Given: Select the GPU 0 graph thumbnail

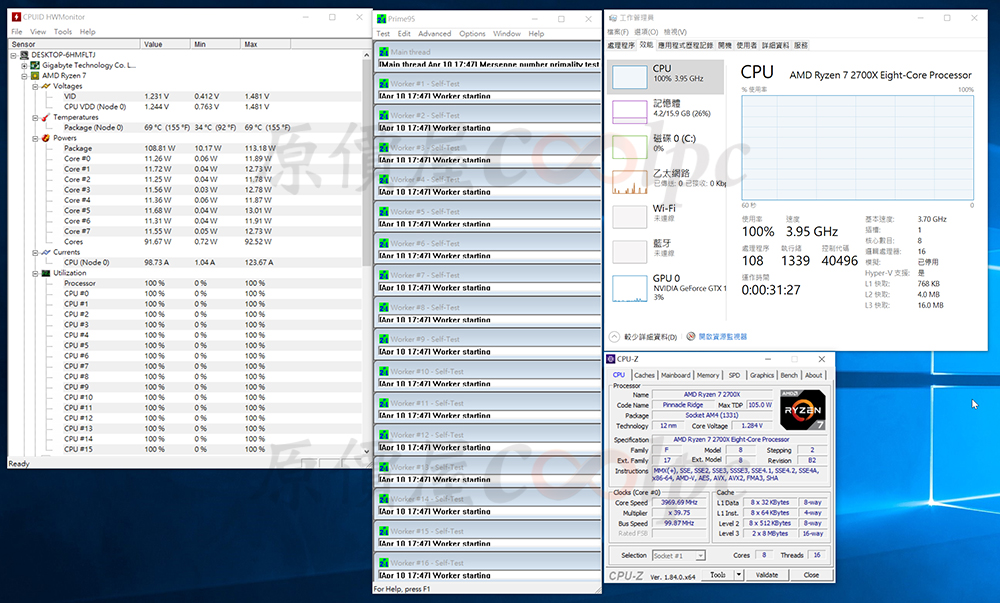Looking at the screenshot, I should pos(629,288).
